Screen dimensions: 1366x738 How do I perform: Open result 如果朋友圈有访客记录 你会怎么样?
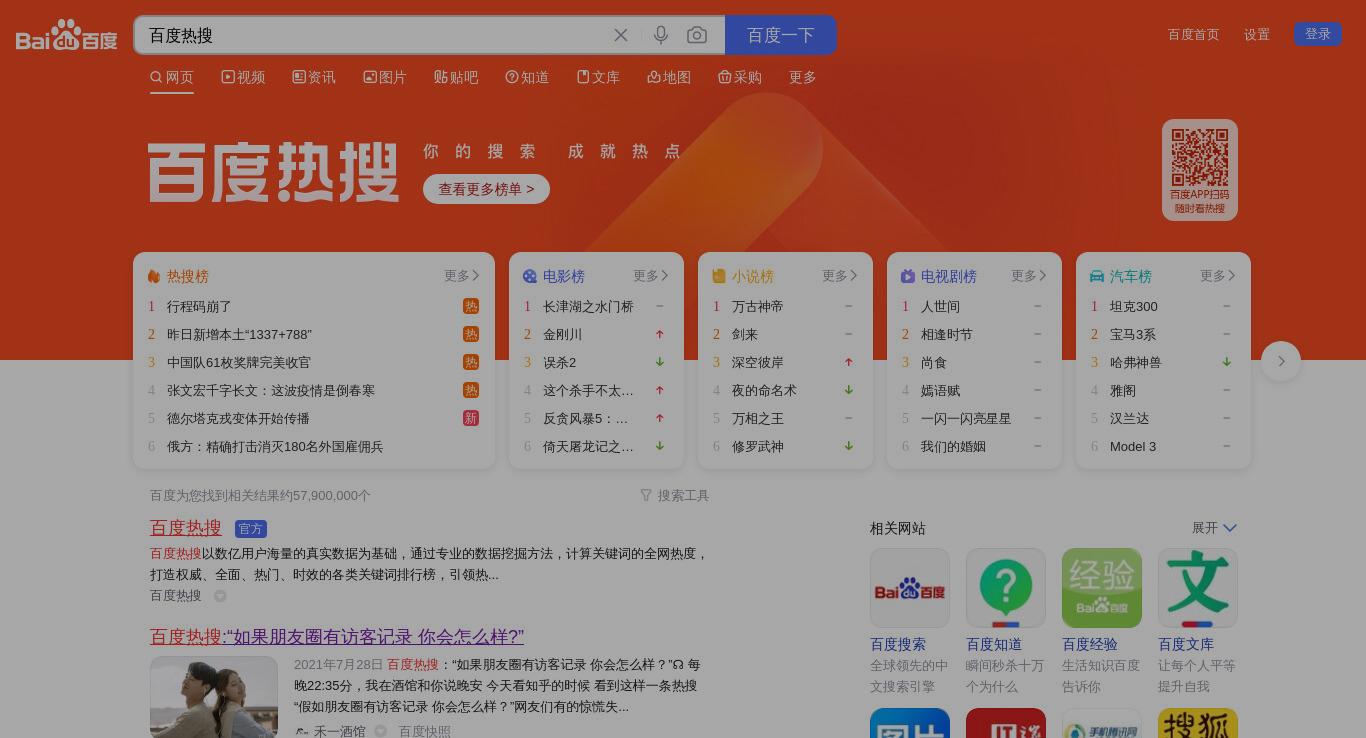coord(337,636)
